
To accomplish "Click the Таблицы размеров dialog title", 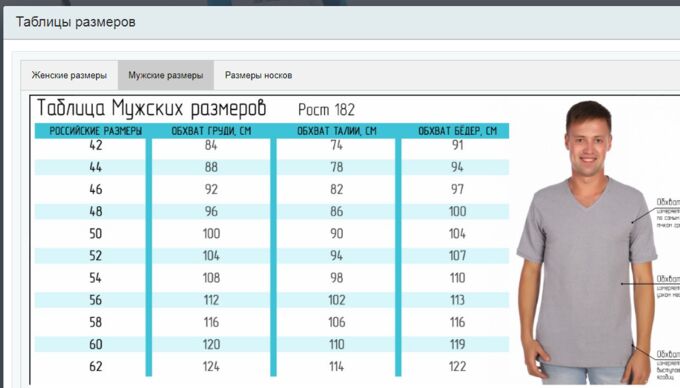I will [75, 22].
